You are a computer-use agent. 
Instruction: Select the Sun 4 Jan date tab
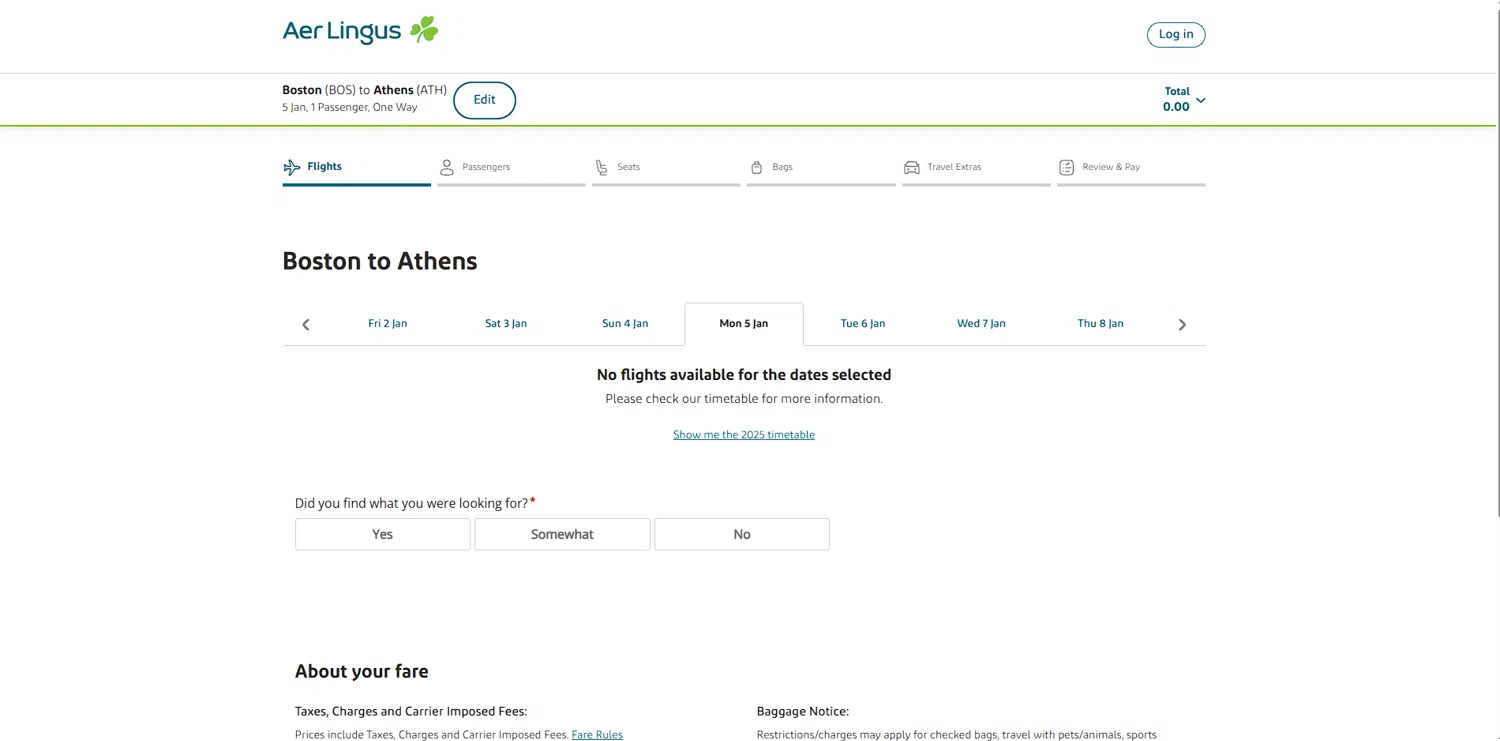(625, 324)
